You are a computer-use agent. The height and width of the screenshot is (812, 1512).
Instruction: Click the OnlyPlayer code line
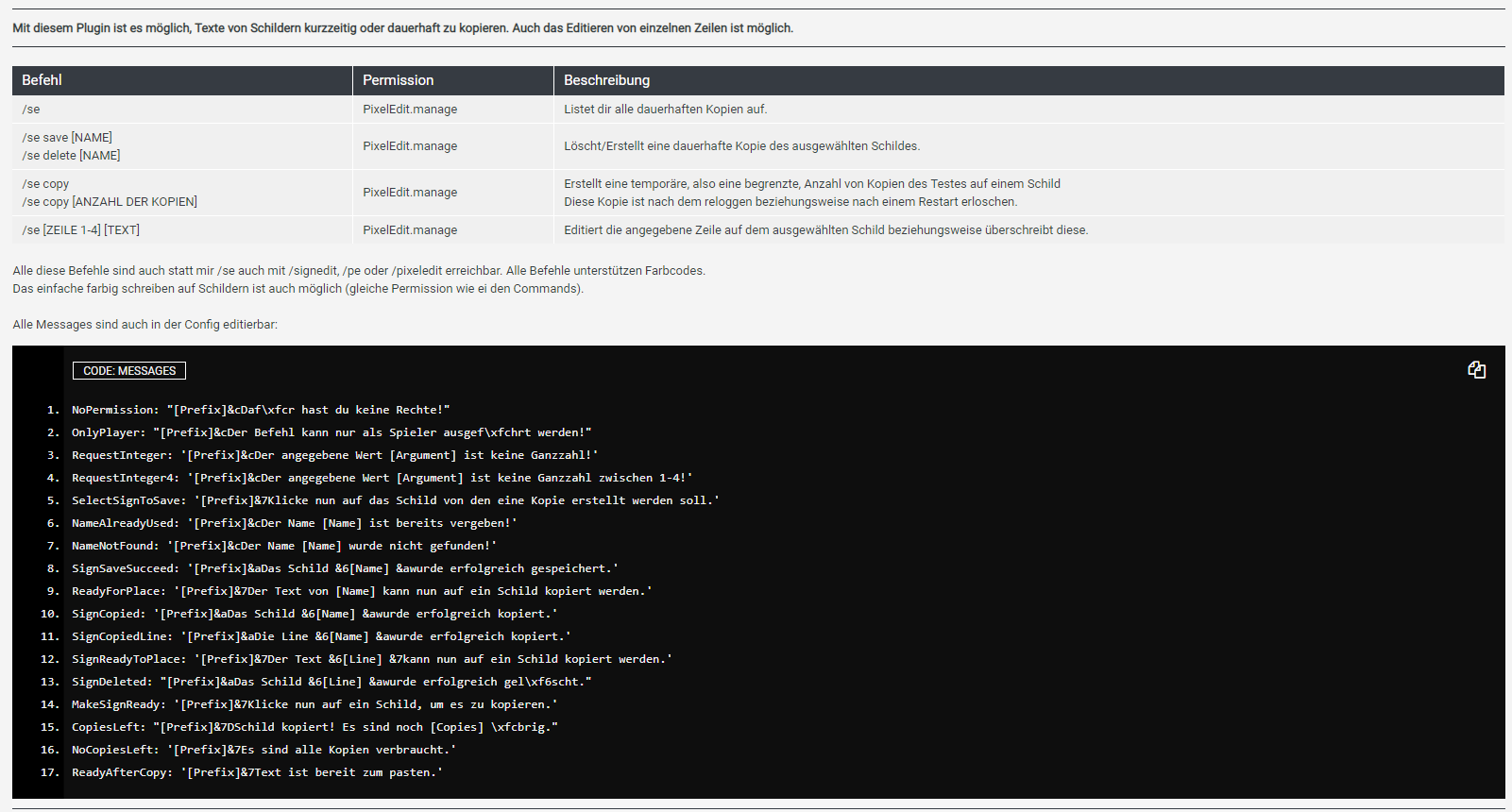click(331, 432)
